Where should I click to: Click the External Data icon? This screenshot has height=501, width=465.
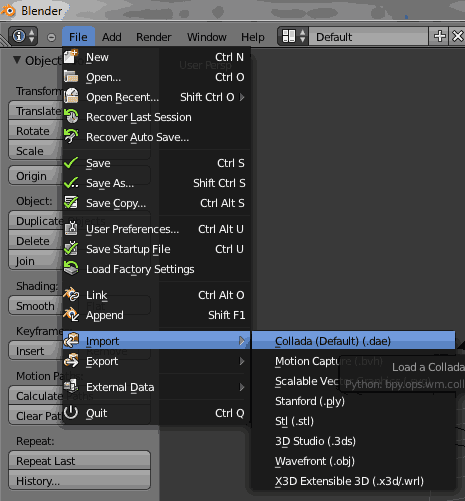pyautogui.click(x=71, y=386)
